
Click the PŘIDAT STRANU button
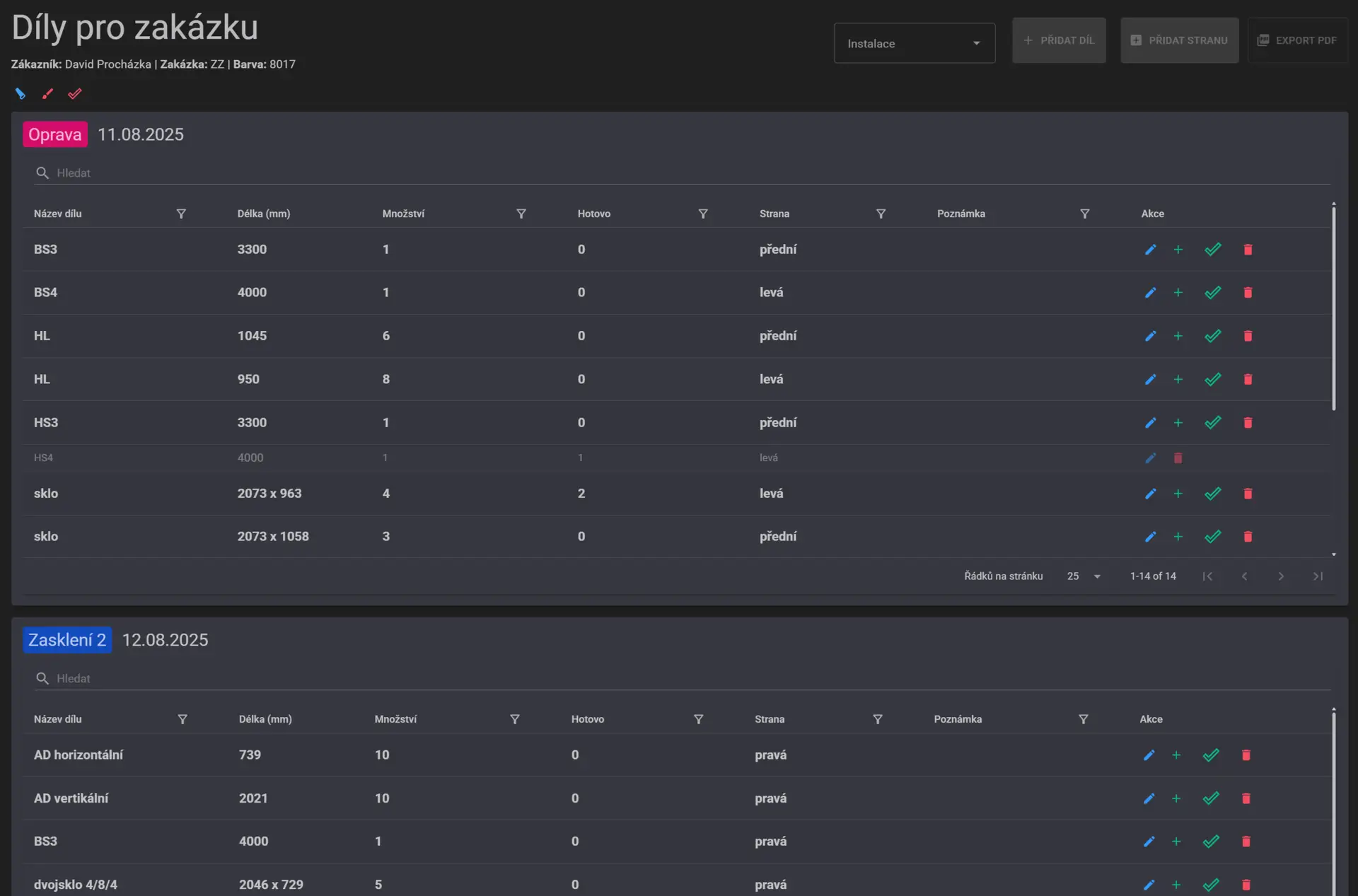point(1179,40)
